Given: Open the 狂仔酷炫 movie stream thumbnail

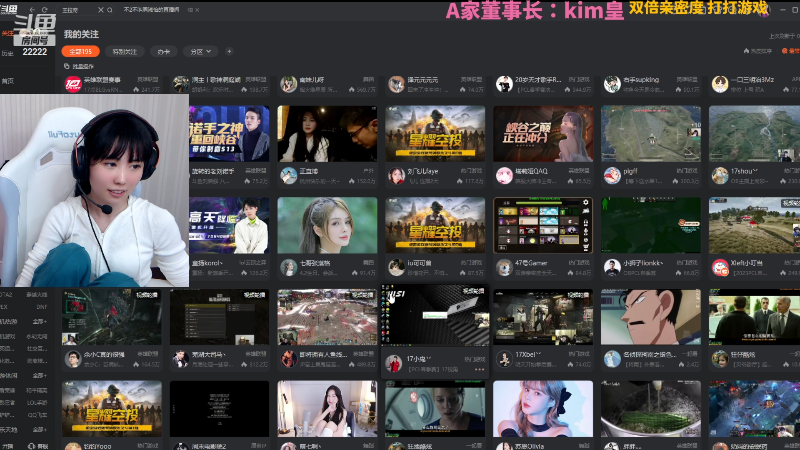Looking at the screenshot, I should [x=755, y=317].
